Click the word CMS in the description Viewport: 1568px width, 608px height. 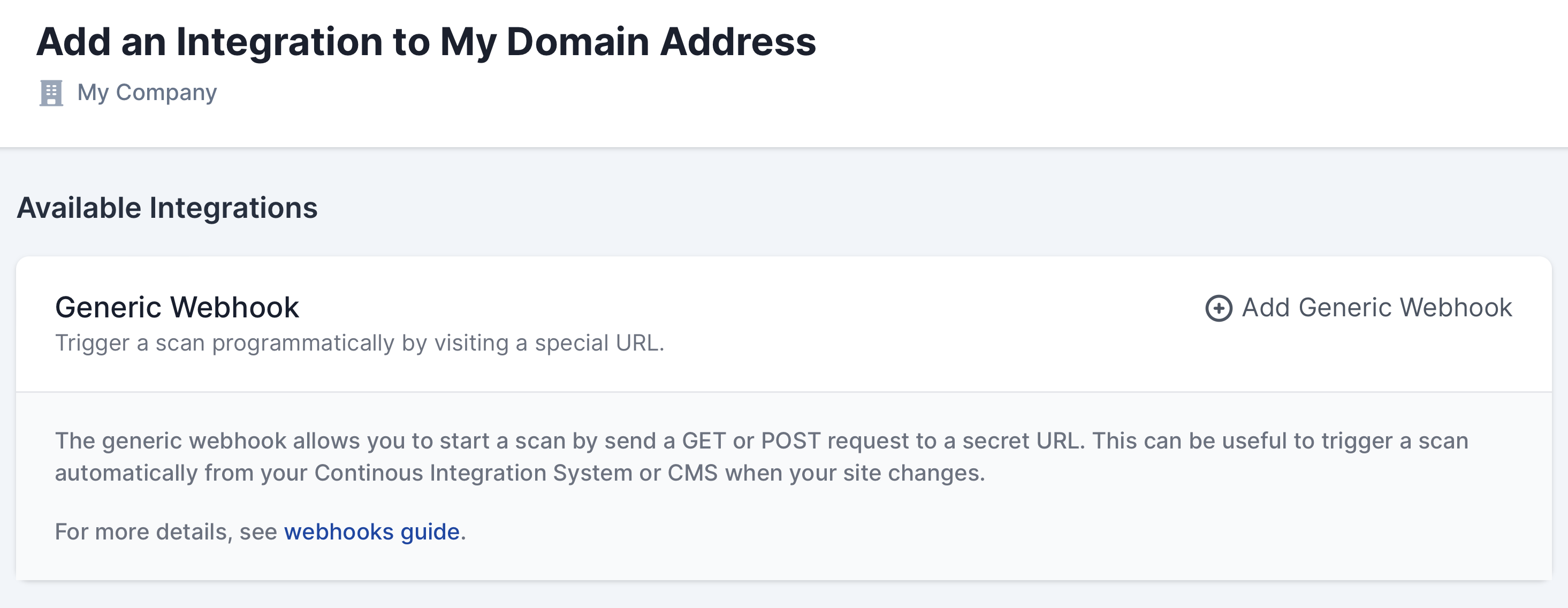[x=692, y=473]
